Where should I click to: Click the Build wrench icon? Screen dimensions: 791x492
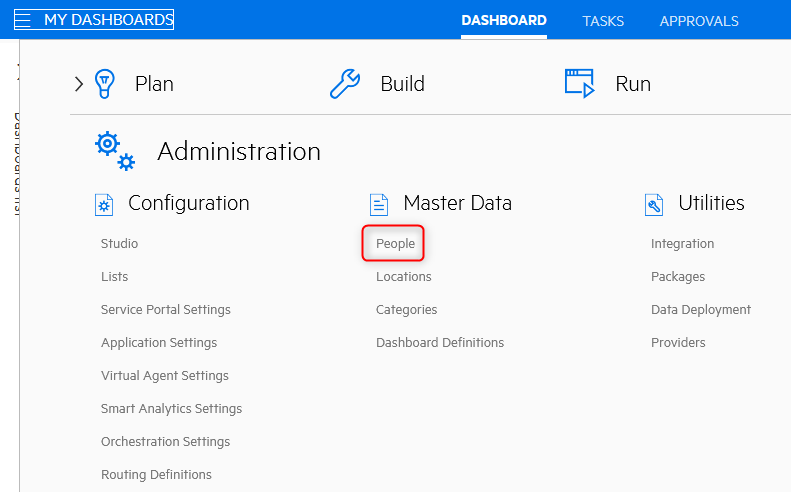click(345, 84)
